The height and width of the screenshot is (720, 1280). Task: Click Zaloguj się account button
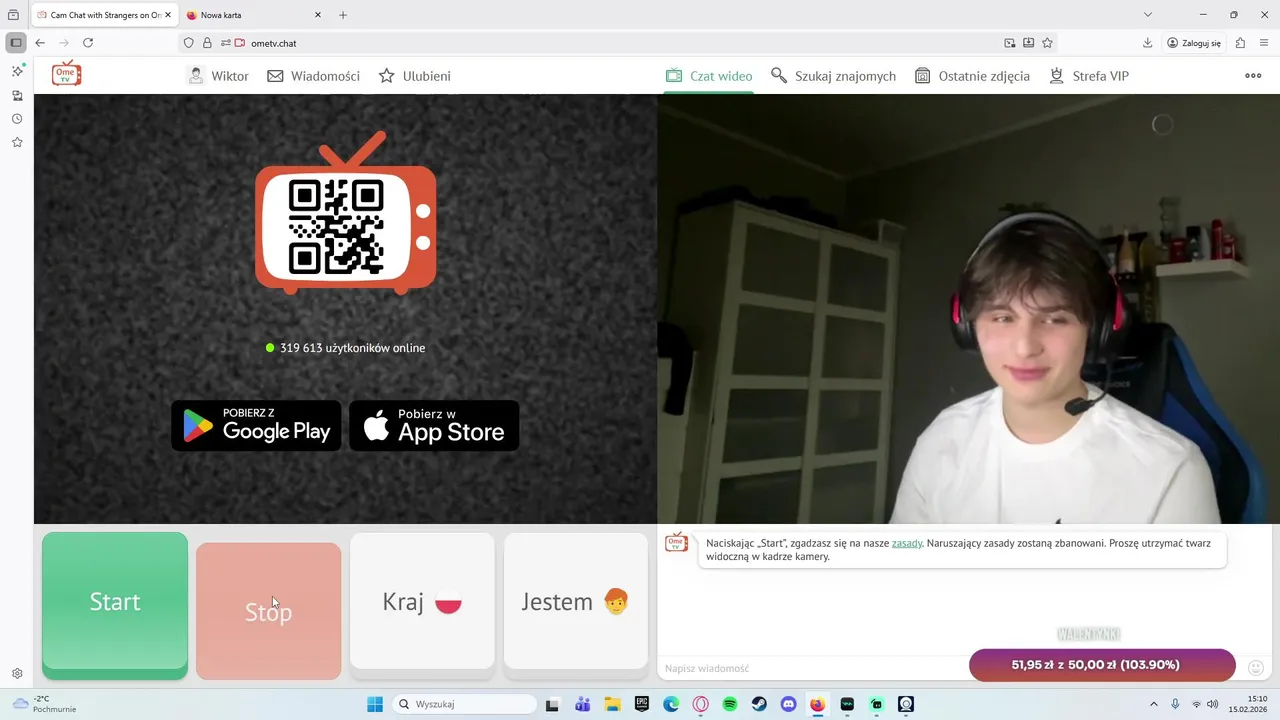coord(1194,43)
